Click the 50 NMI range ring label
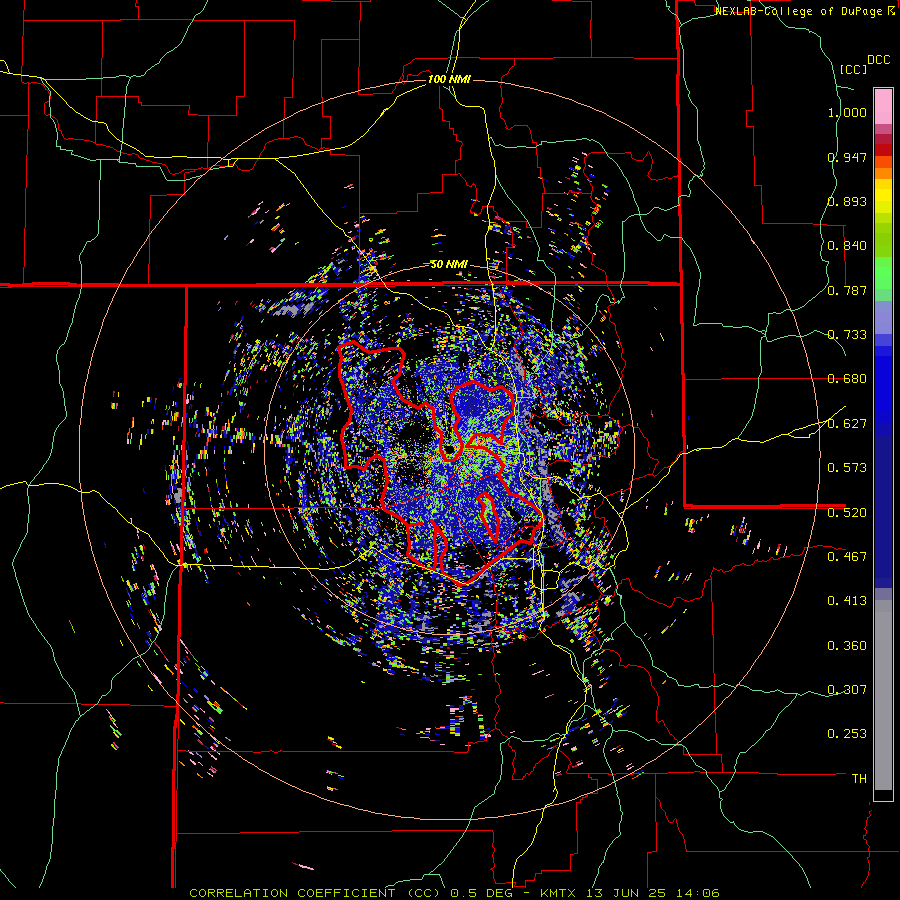Viewport: 900px width, 900px height. click(449, 265)
